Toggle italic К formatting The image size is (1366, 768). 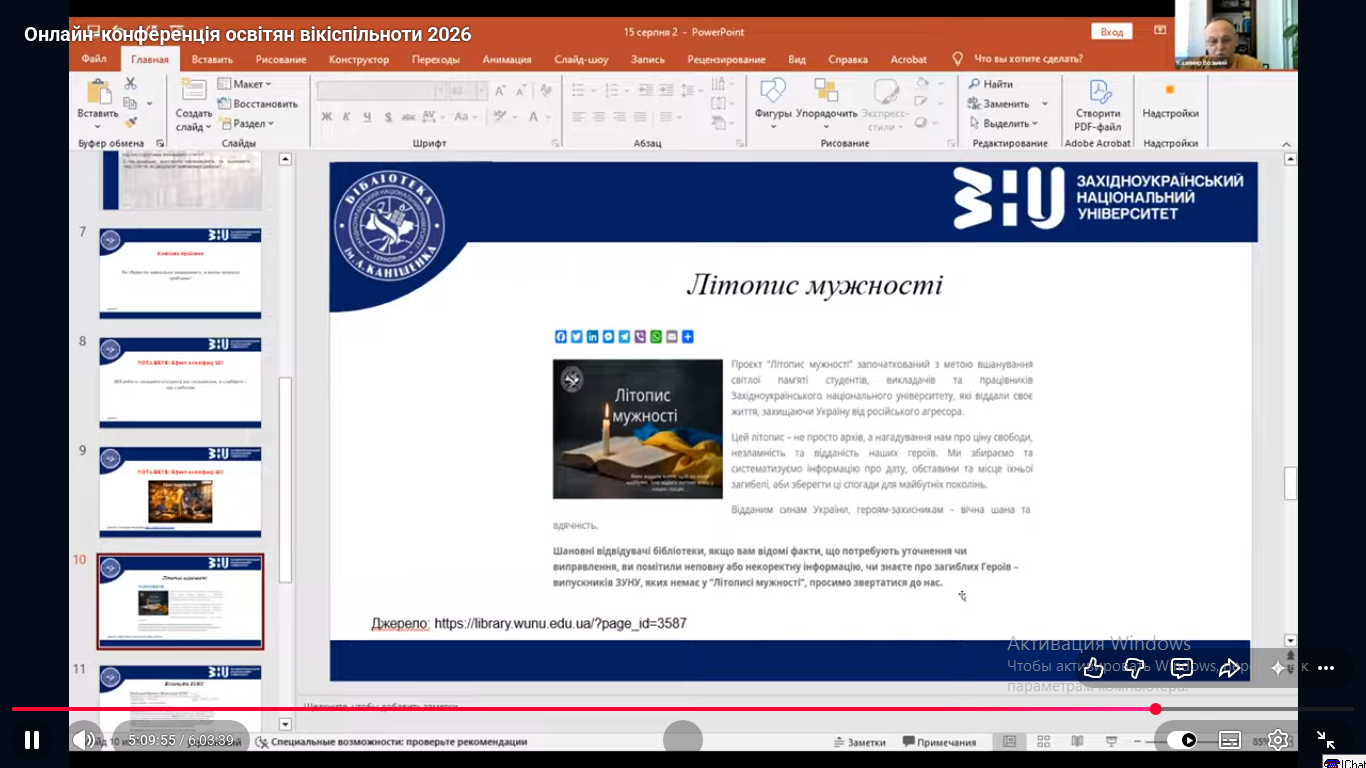pyautogui.click(x=345, y=117)
